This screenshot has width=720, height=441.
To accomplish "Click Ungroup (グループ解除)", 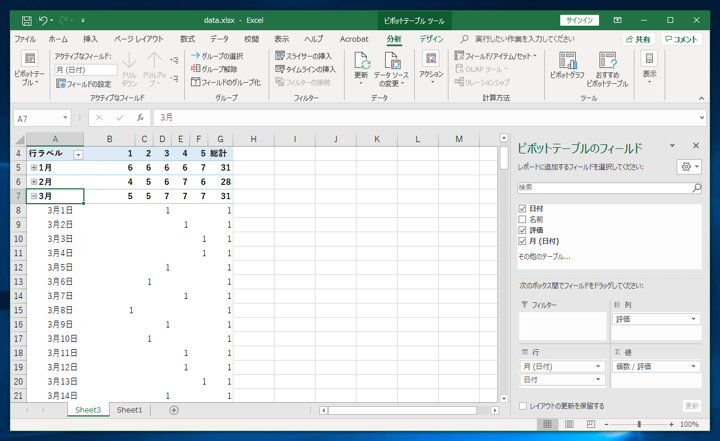I will 214,69.
